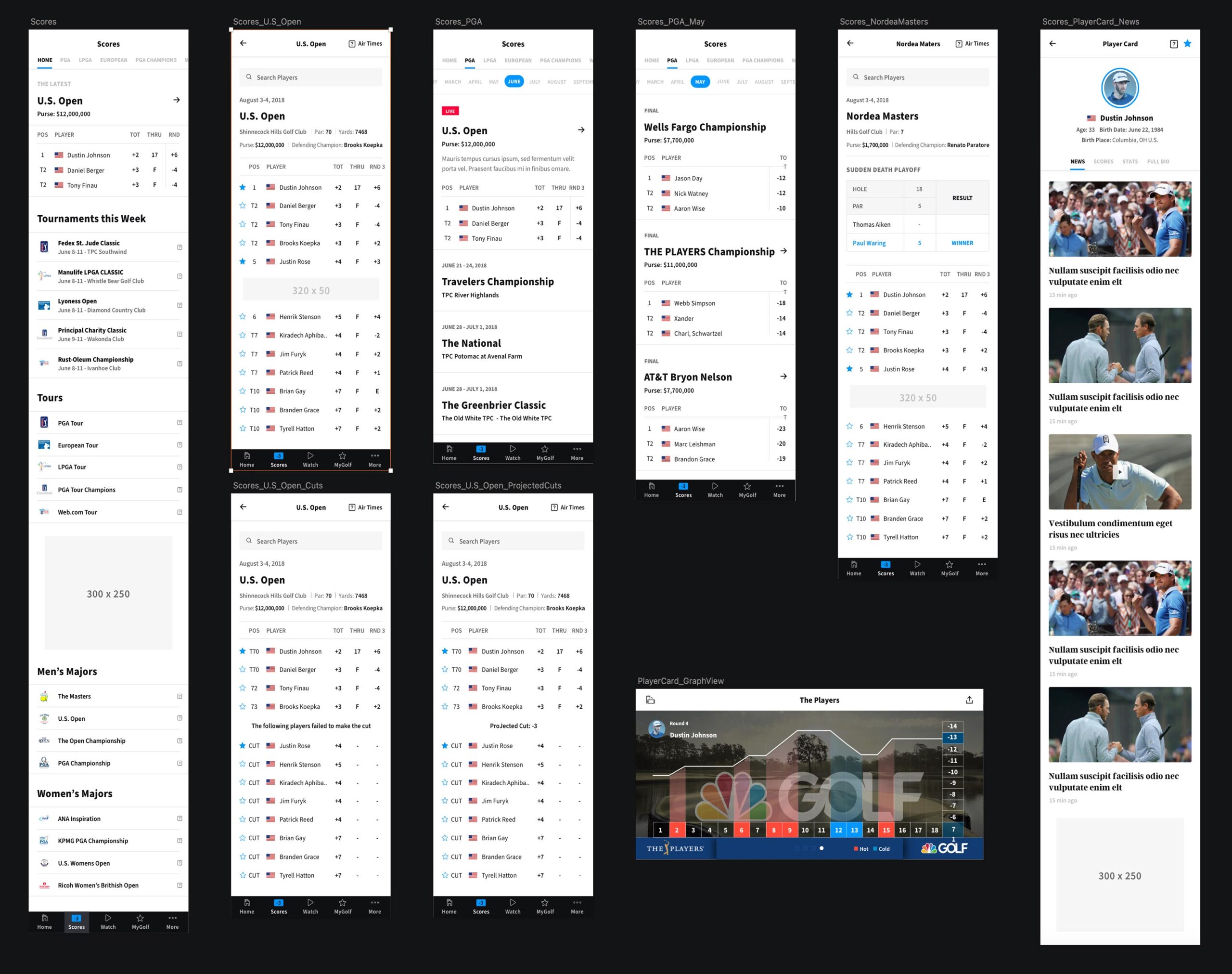Click the icon at right of The Masters row
Image resolution: width=1232 pixels, height=974 pixels.
[180, 696]
